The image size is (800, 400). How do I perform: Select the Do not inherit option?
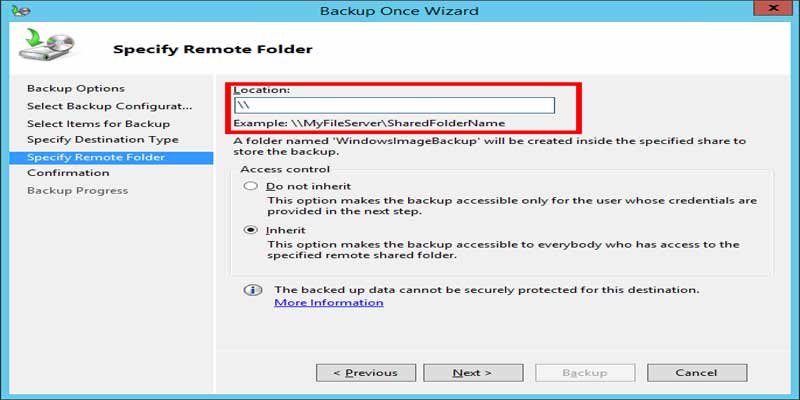pyautogui.click(x=250, y=186)
